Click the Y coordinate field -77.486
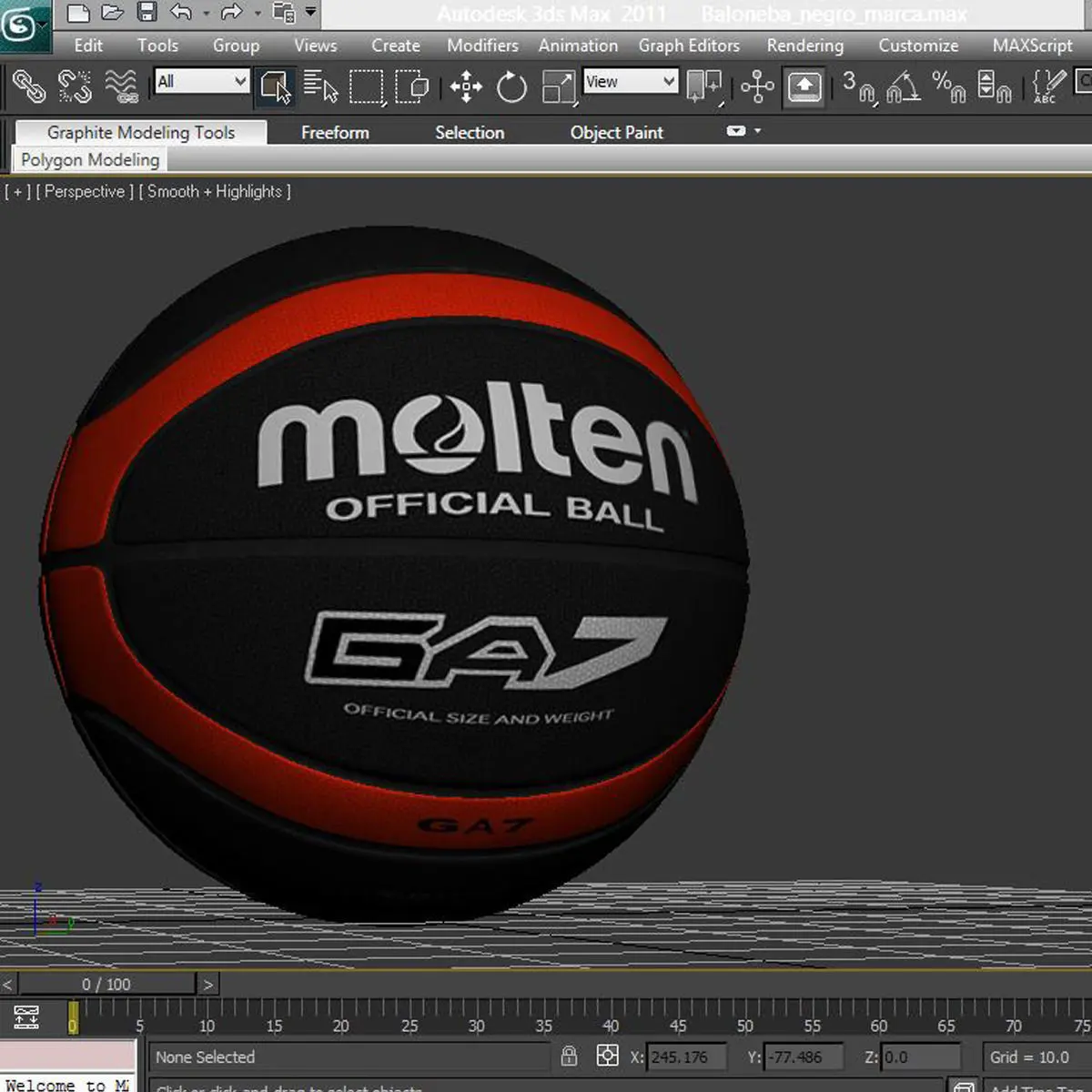Viewport: 1092px width, 1092px height. click(x=804, y=1057)
